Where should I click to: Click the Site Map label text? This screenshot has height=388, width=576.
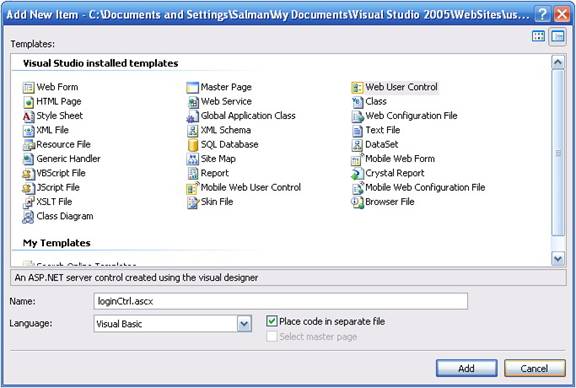click(x=218, y=159)
